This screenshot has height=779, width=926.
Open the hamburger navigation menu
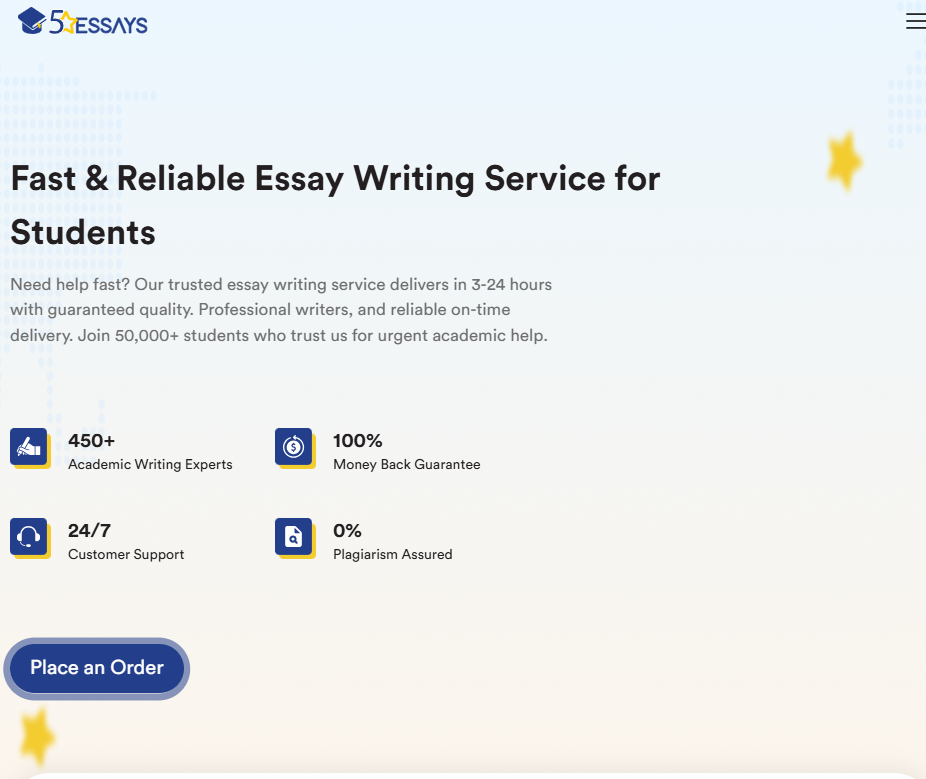915,21
